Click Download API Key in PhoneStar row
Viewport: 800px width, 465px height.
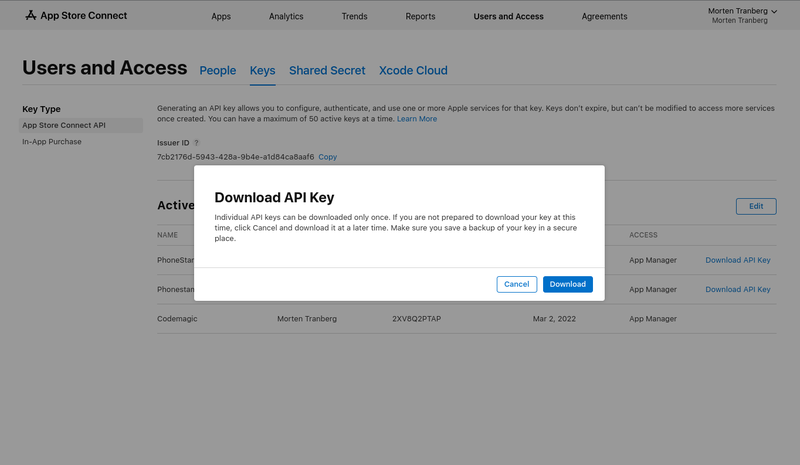tap(737, 260)
